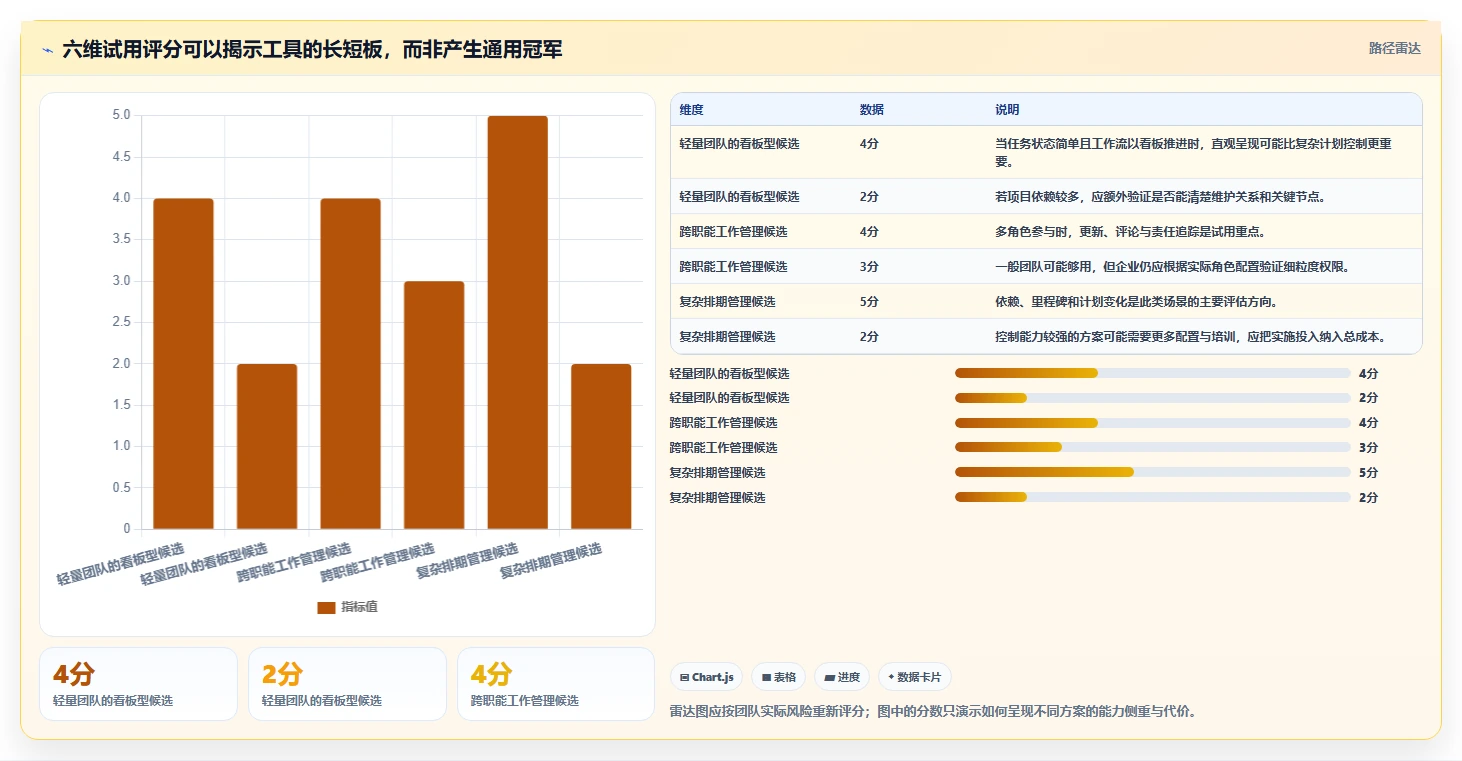The image size is (1462, 761).
Task: Click the 3分 label beside the progress bars
Action: (x=1368, y=447)
